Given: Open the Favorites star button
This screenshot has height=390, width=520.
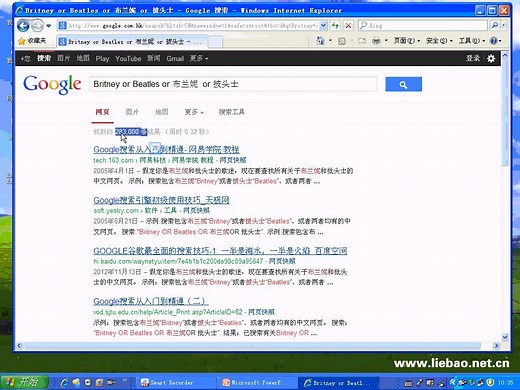Looking at the screenshot, I should coord(32,41).
